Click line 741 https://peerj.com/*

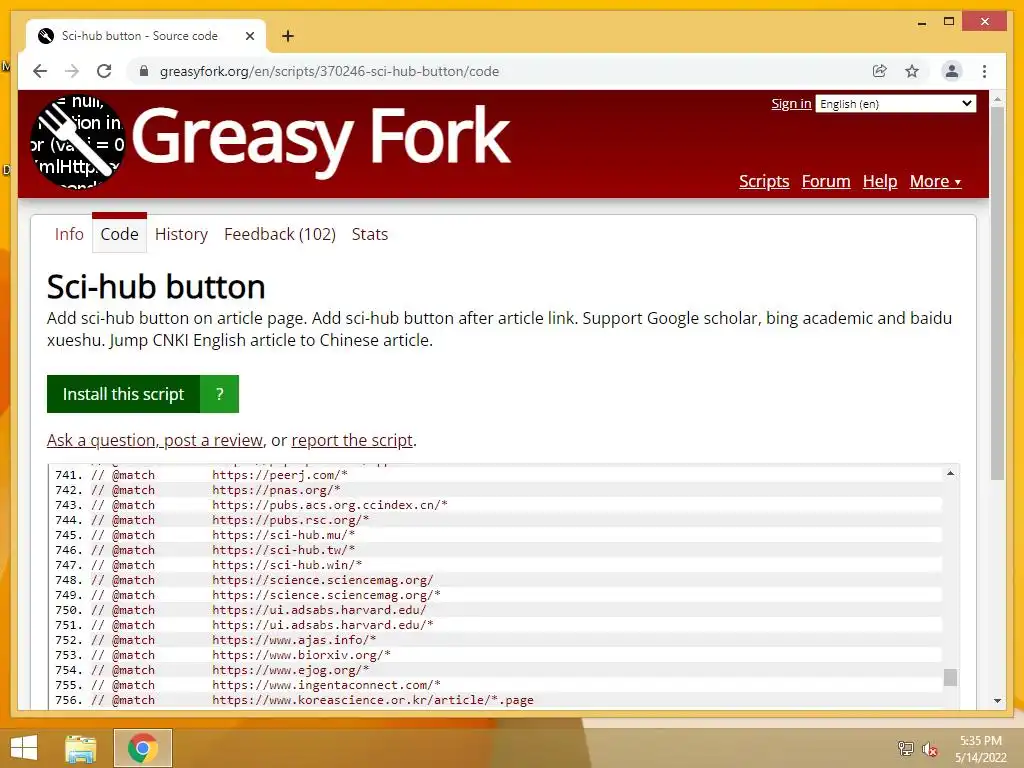click(280, 475)
